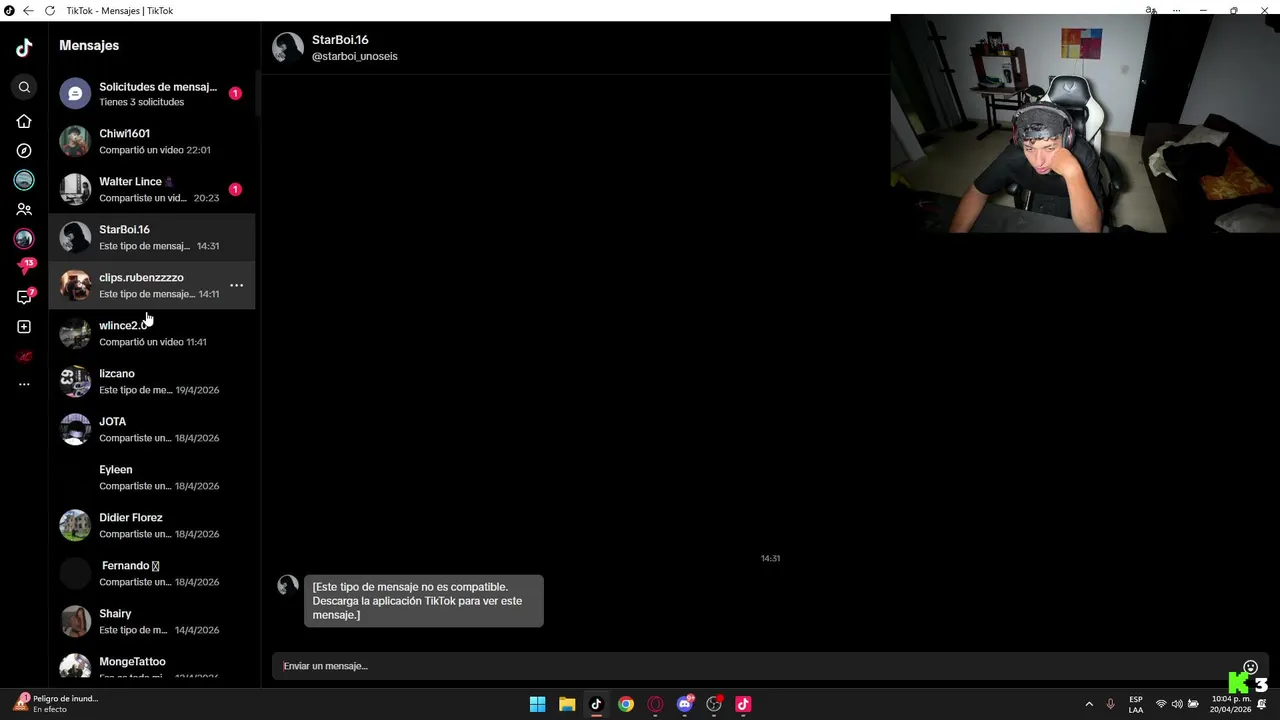Expand hidden system tray icons chevron
The width and height of the screenshot is (1280, 720).
point(1089,704)
